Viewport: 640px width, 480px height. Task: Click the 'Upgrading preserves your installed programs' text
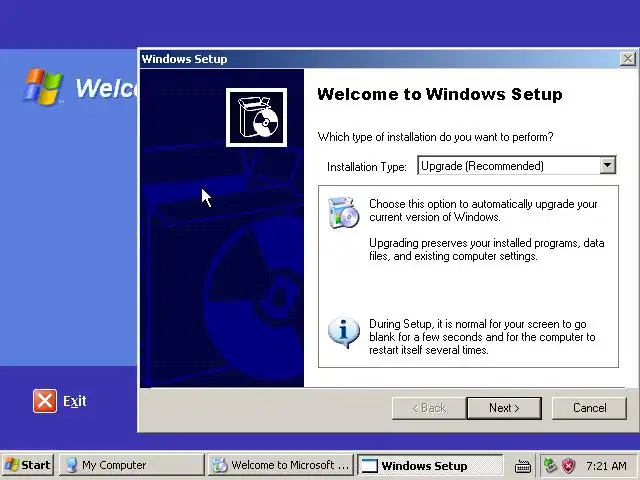coord(487,249)
